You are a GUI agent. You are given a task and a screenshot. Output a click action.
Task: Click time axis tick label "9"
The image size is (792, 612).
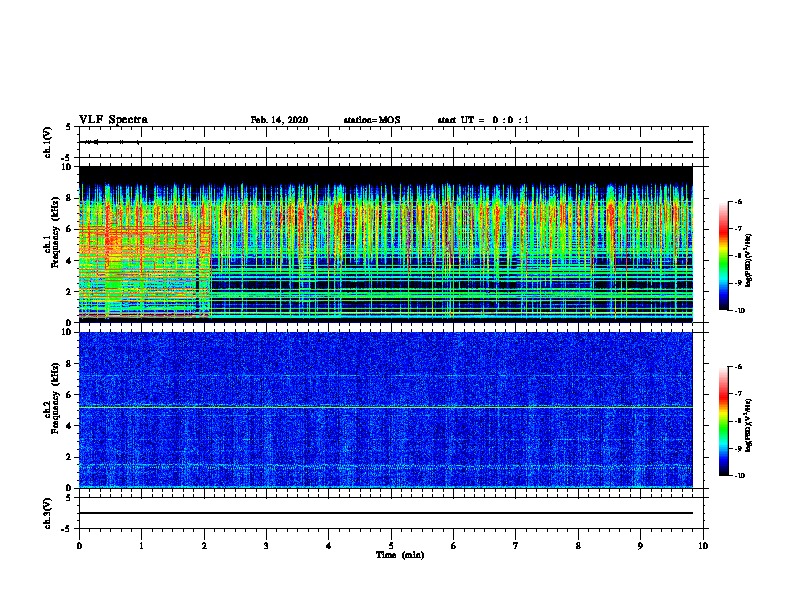[640, 545]
